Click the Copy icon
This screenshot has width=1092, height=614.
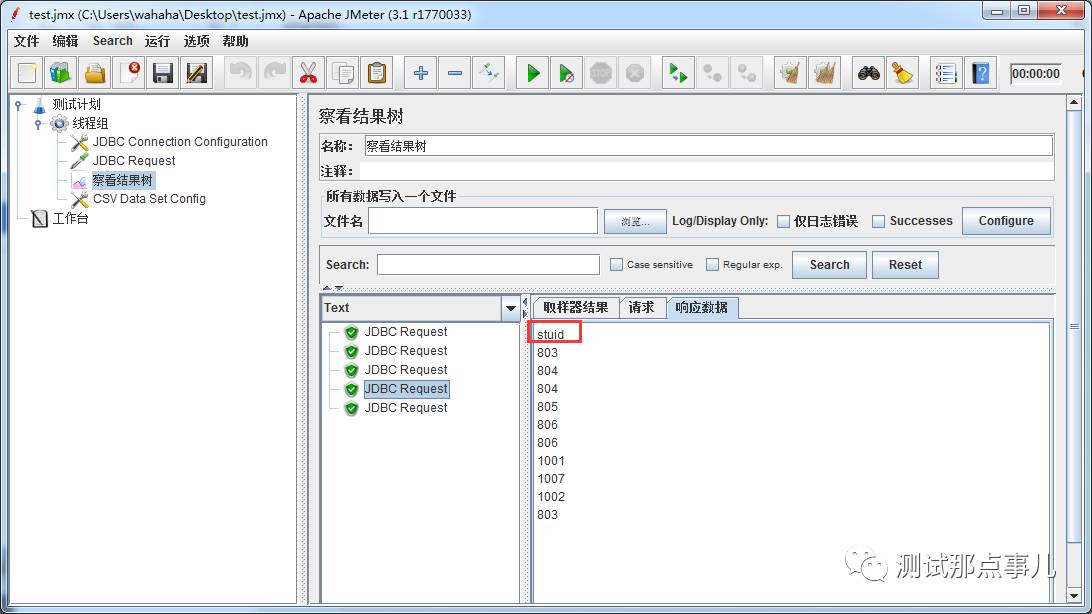click(x=343, y=73)
